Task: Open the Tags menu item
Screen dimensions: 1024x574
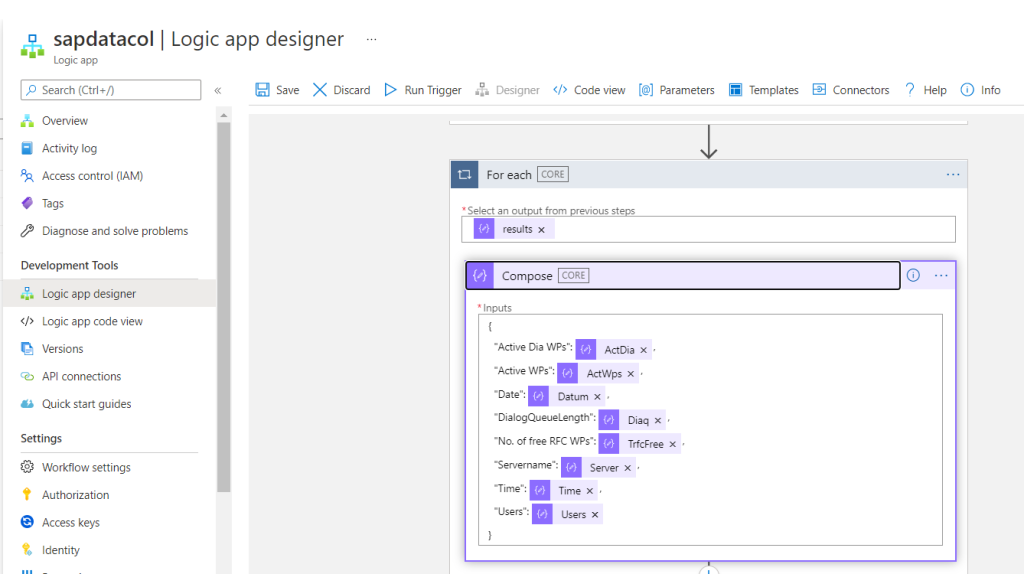Action: [x=53, y=203]
